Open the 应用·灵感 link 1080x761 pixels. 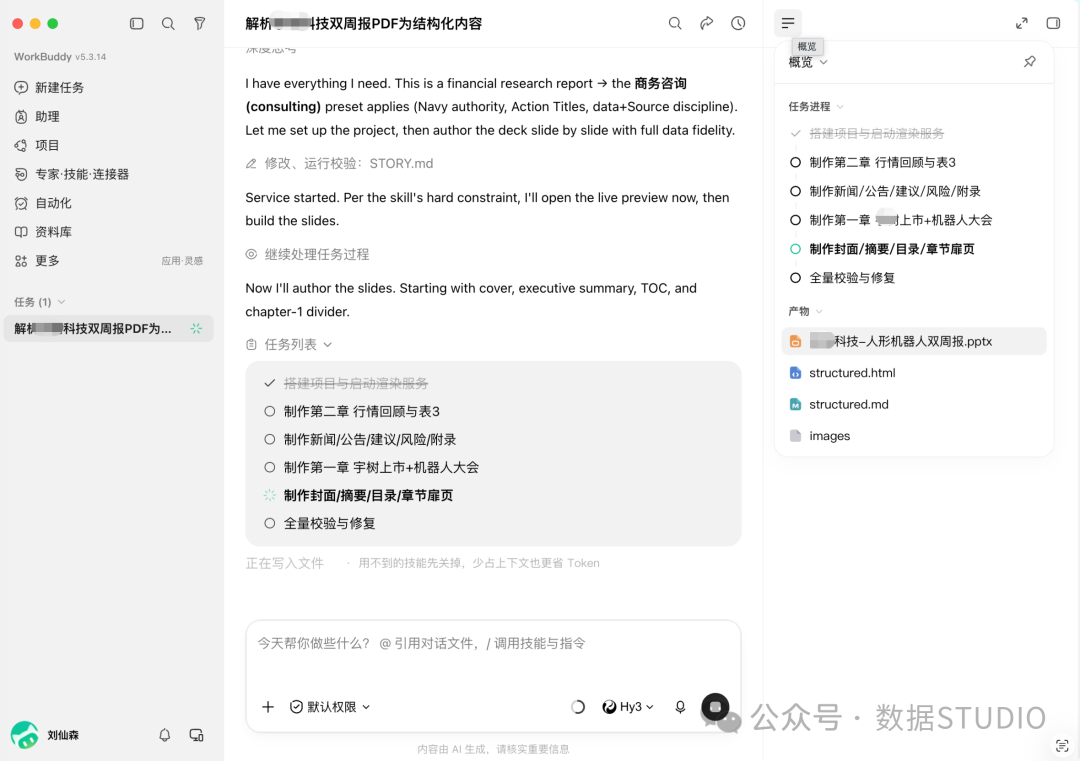tap(182, 261)
